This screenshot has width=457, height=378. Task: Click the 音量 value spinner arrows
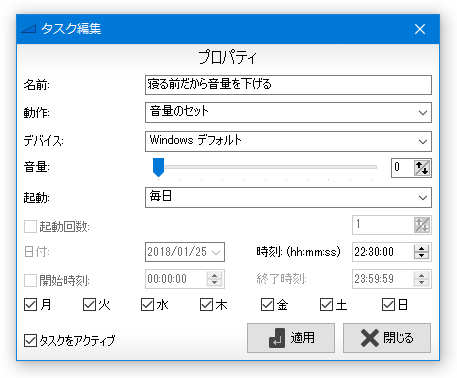tap(422, 168)
